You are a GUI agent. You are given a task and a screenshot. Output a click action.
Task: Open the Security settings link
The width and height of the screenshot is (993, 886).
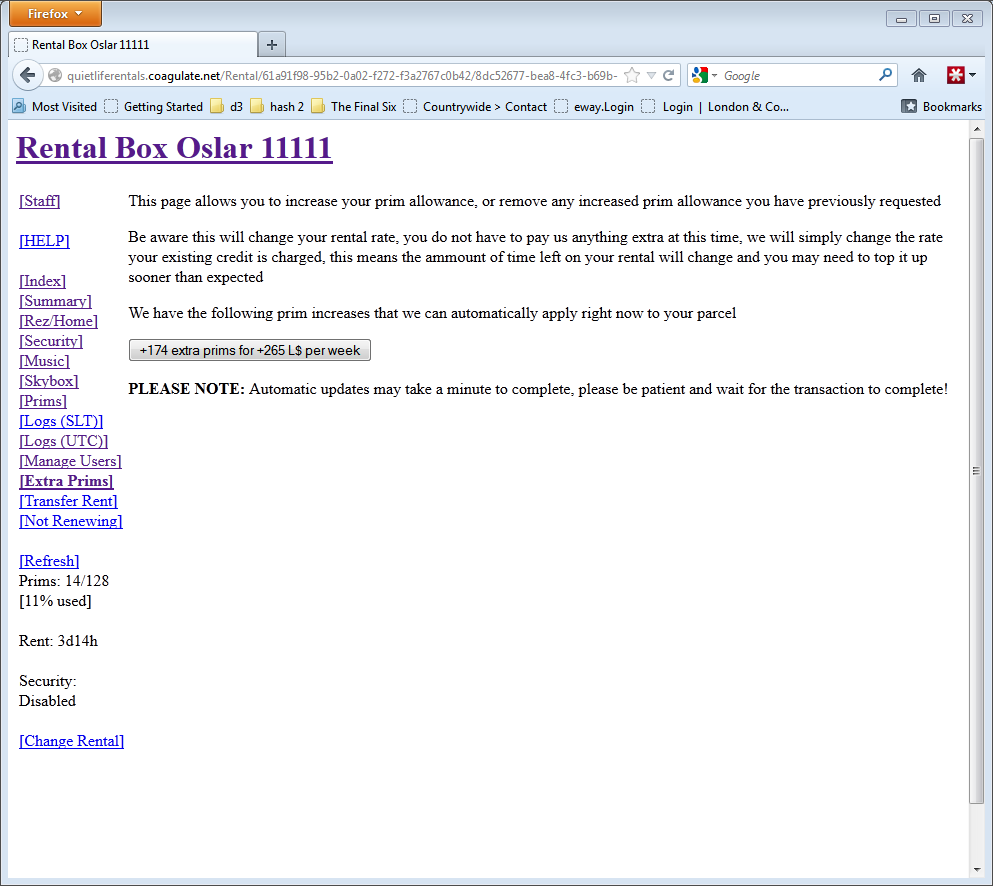coord(51,341)
